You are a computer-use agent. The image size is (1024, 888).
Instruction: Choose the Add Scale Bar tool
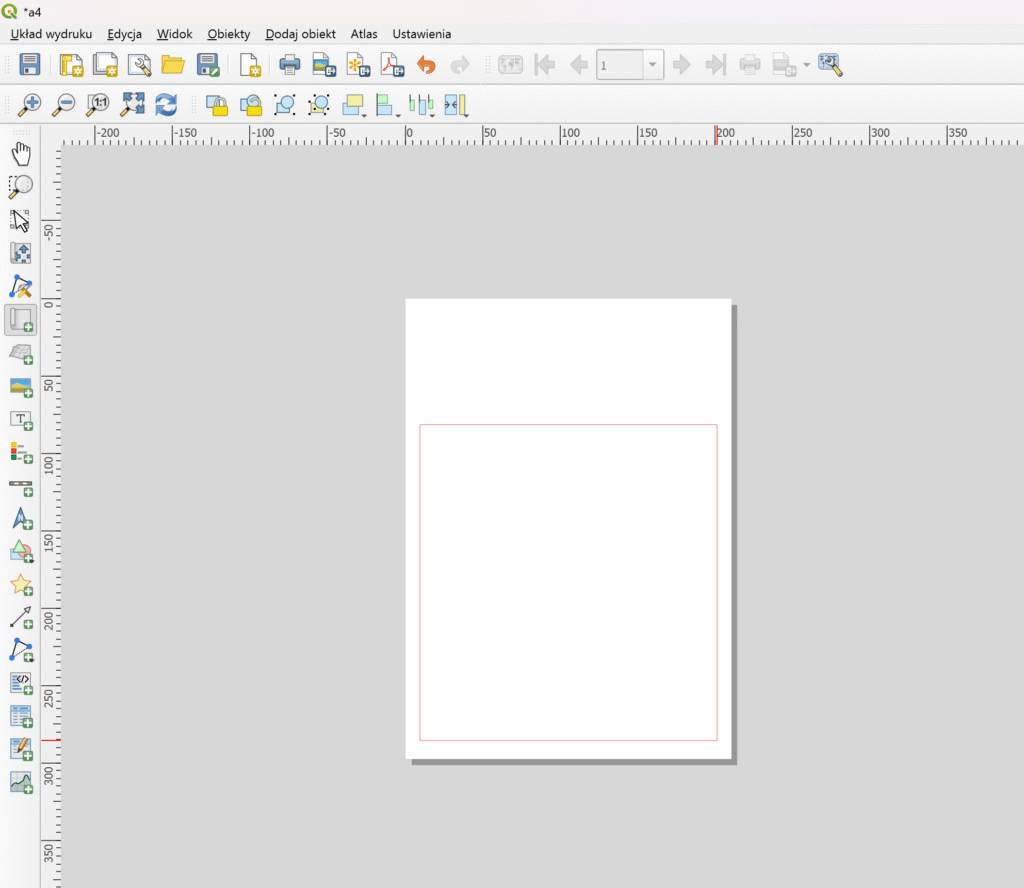point(21,487)
